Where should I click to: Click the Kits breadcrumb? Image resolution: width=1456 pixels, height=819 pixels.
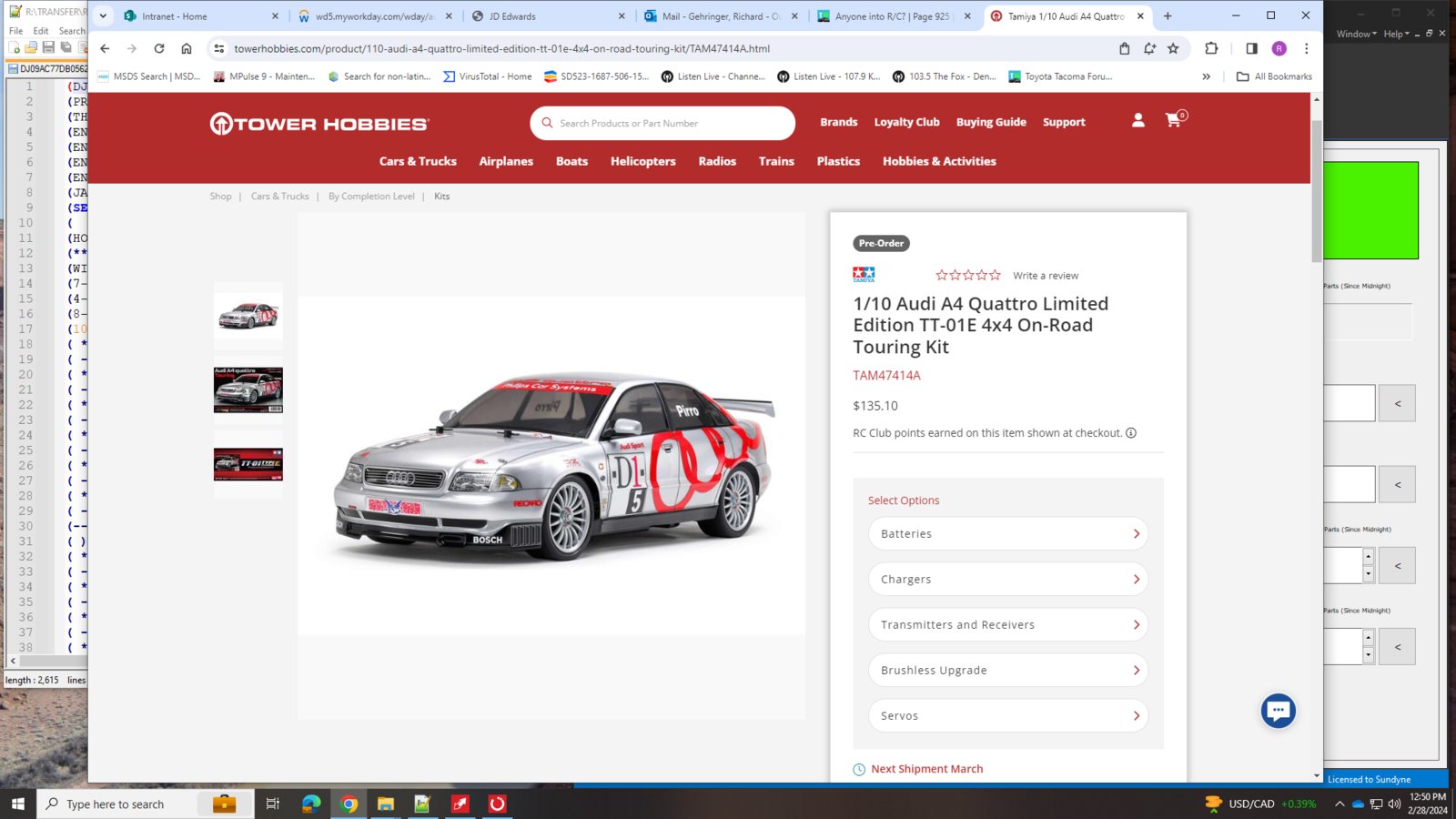pyautogui.click(x=442, y=197)
